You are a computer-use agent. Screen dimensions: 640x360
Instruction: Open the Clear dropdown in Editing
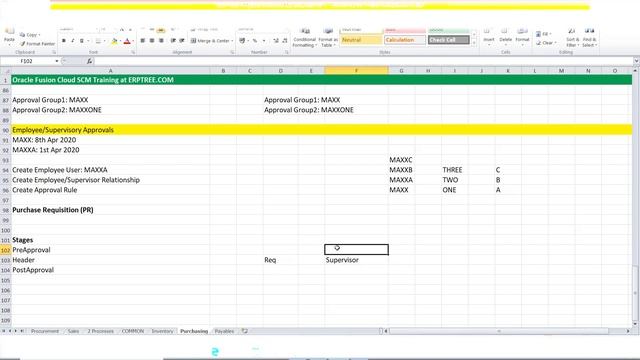click(546, 43)
